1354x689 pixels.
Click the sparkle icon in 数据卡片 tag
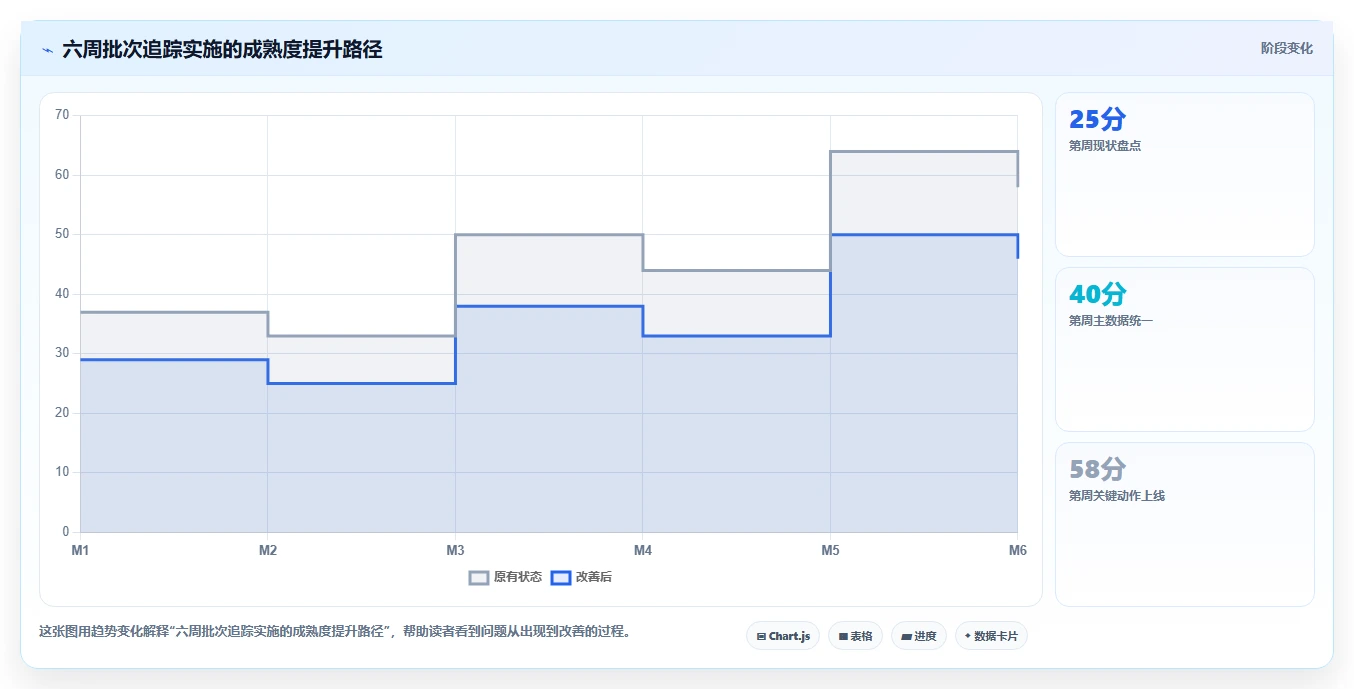point(968,636)
